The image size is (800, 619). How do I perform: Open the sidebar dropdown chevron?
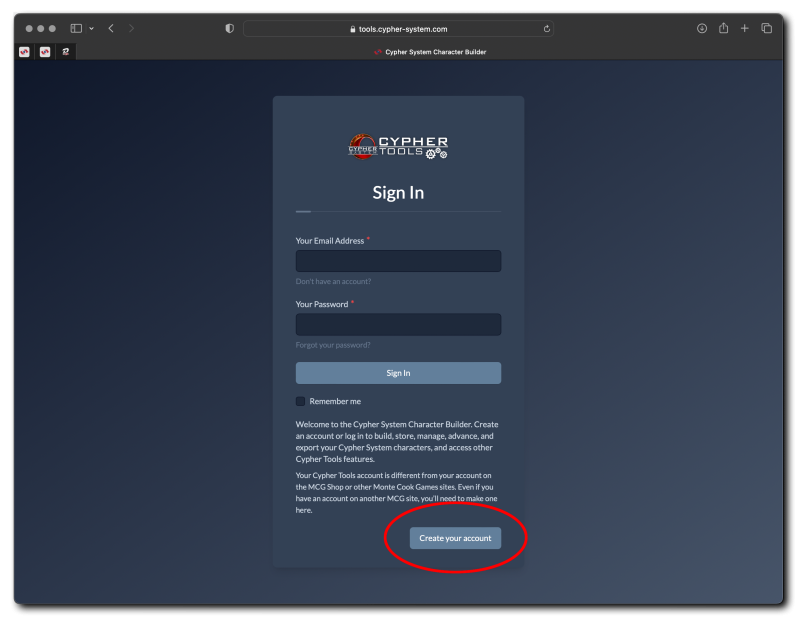click(x=91, y=28)
